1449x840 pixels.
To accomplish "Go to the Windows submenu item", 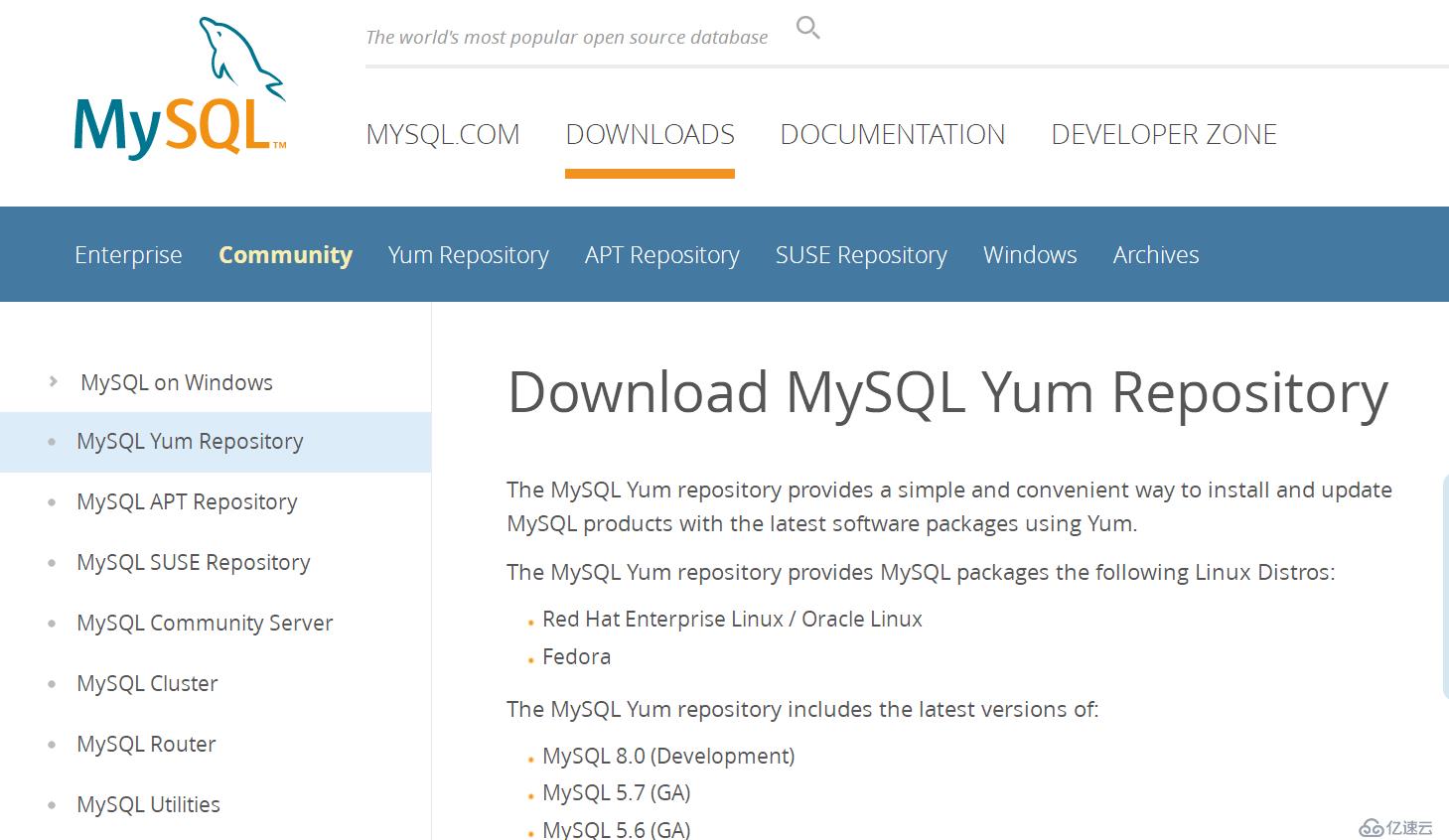I will click(x=1030, y=255).
